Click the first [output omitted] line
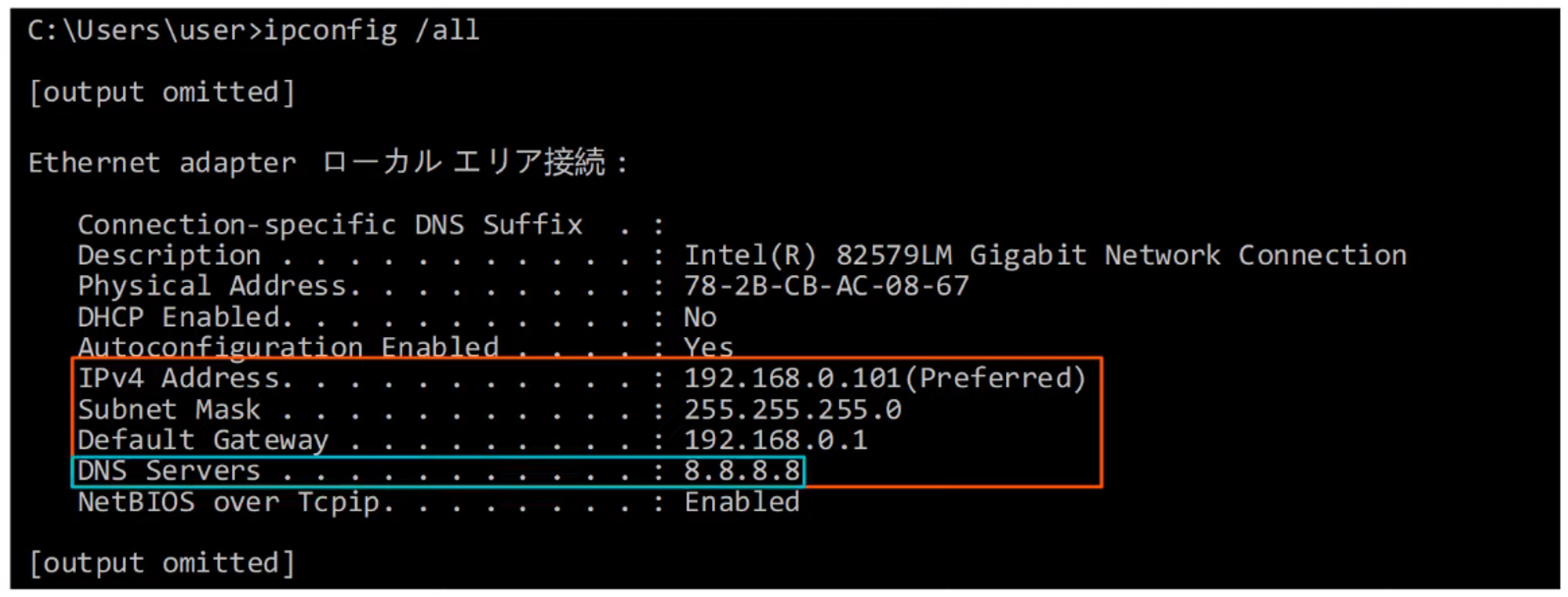Viewport: 1568px width, 597px height. (162, 92)
